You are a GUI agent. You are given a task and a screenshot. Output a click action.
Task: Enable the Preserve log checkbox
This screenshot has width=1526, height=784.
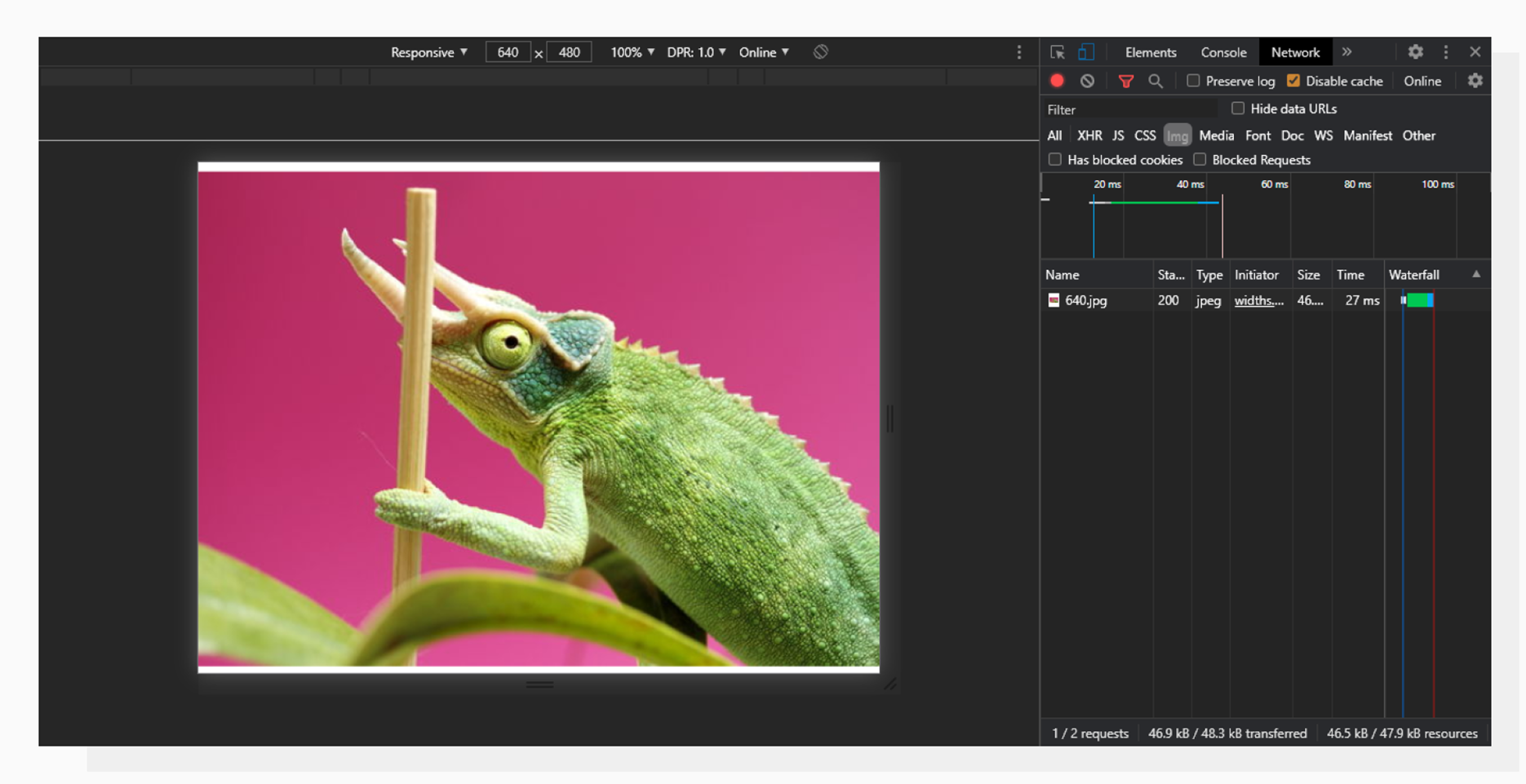click(x=1194, y=81)
